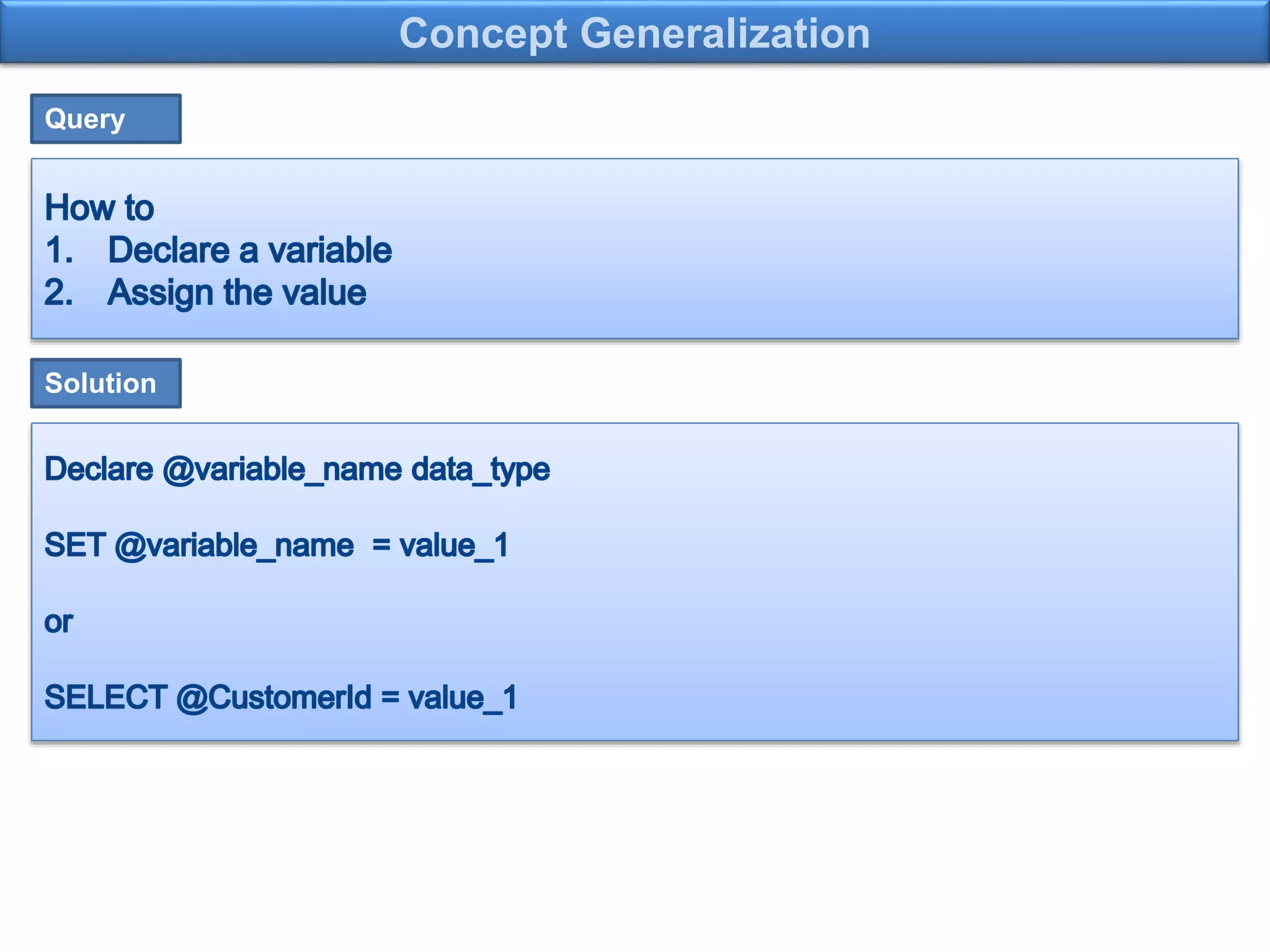Click the number '1.' in the query list
Image resolution: width=1270 pixels, height=952 pixels.
[59, 250]
